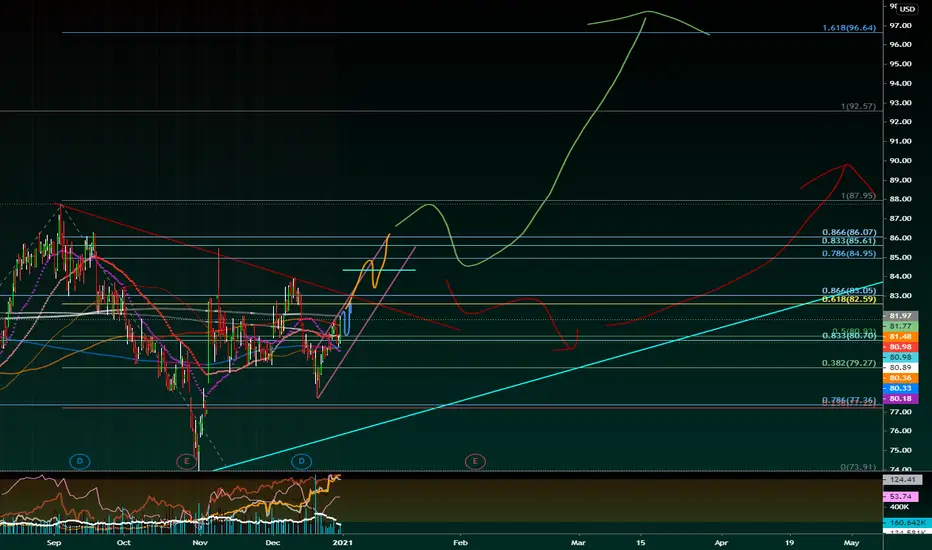The image size is (932, 550).
Task: Click the white 80.89 price label
Action: tap(900, 367)
